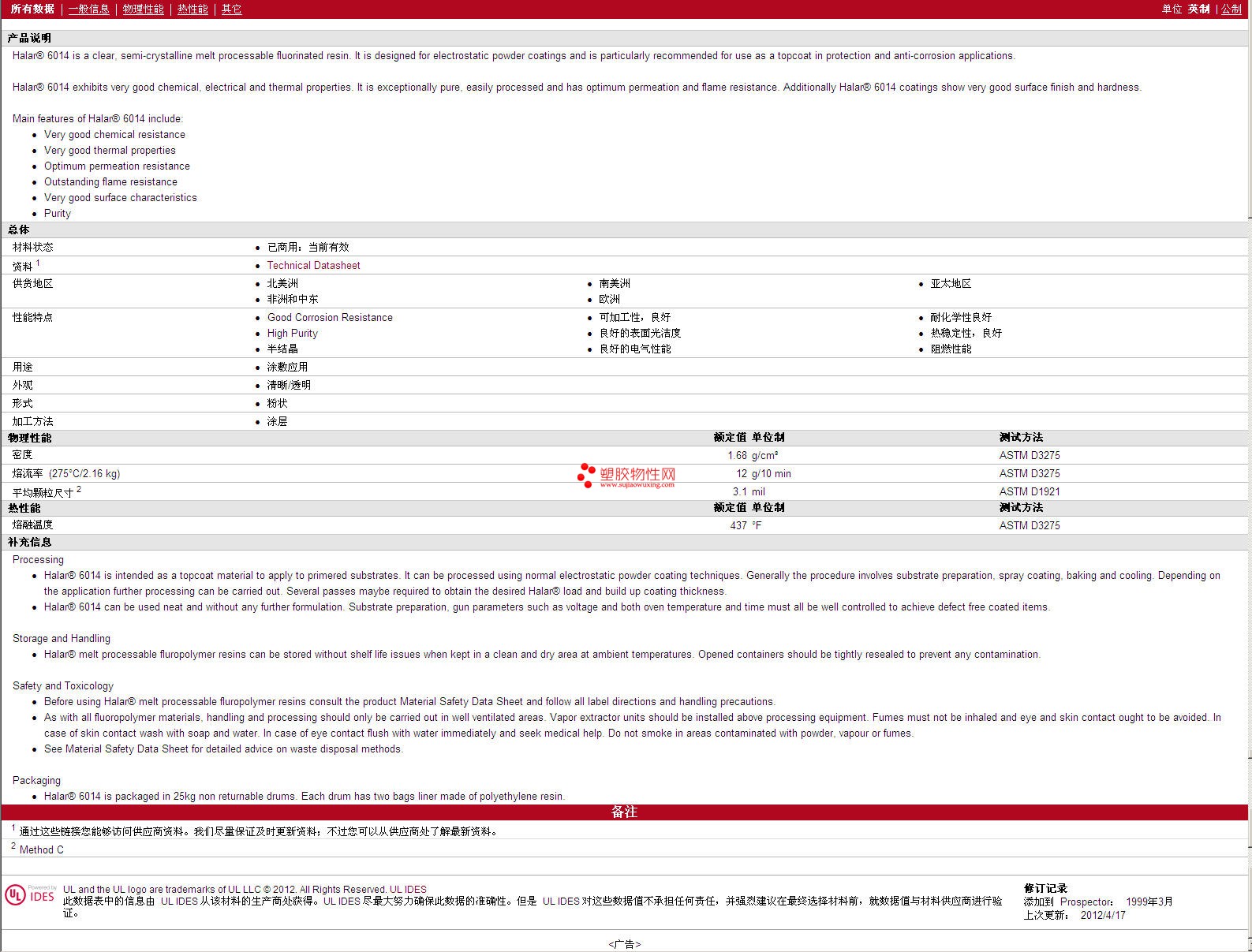
Task: Click the melt flow rate value 12
Action: coord(742,473)
